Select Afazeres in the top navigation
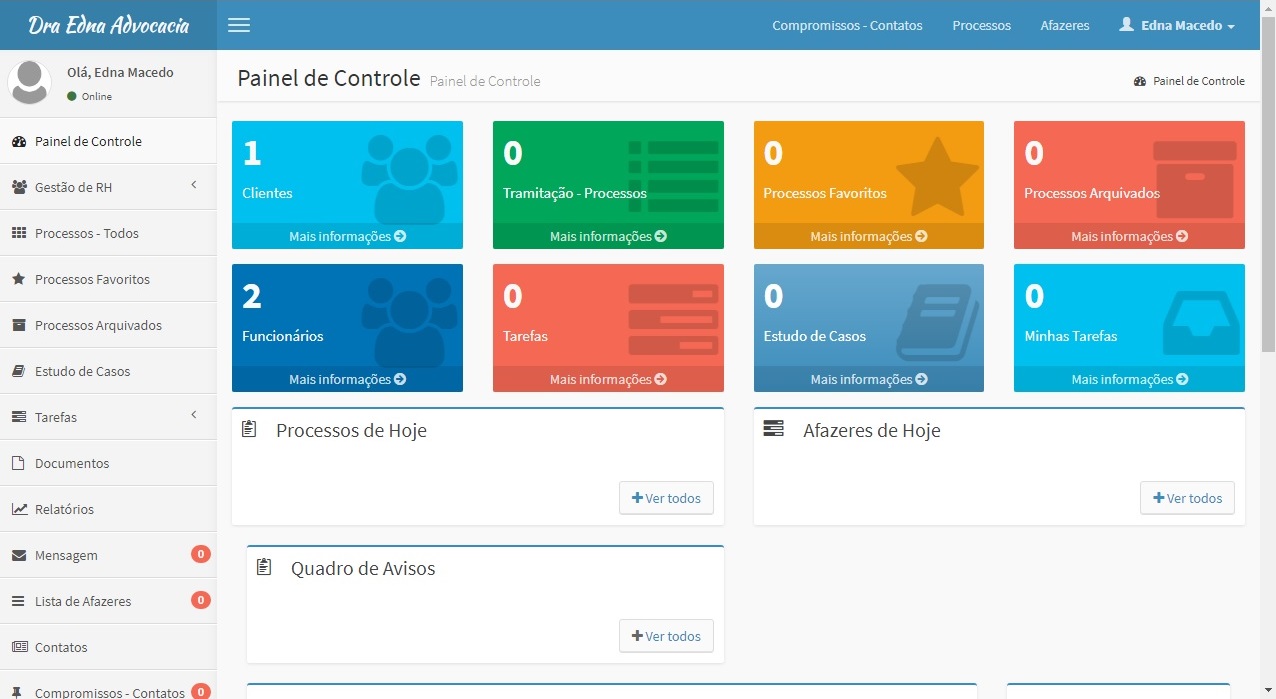This screenshot has height=699, width=1276. pos(1064,25)
